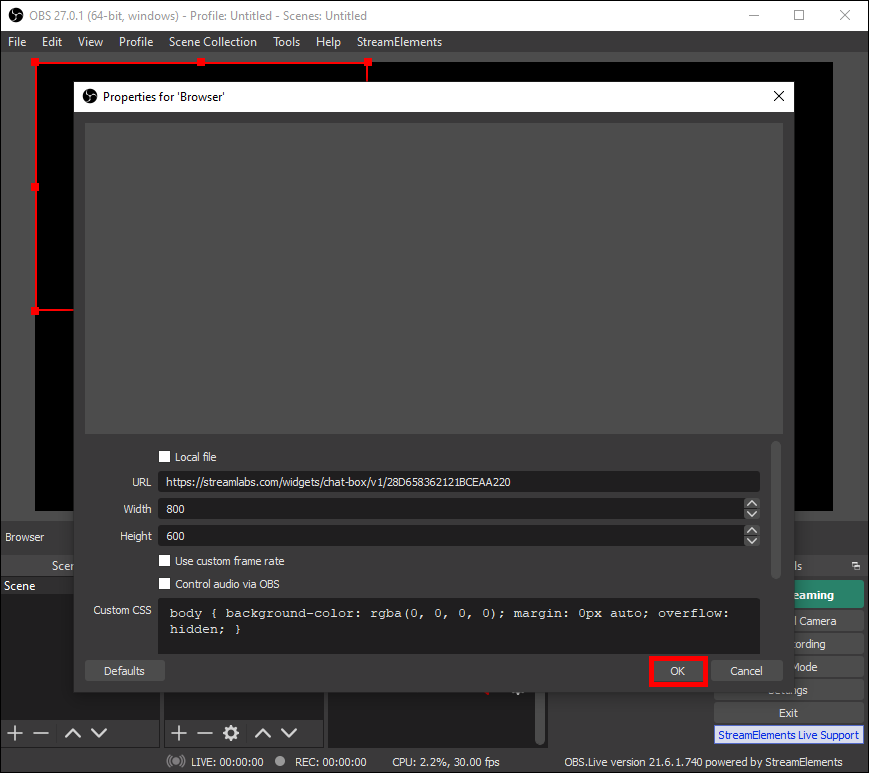Add a new scene with the plus icon

pyautogui.click(x=15, y=733)
